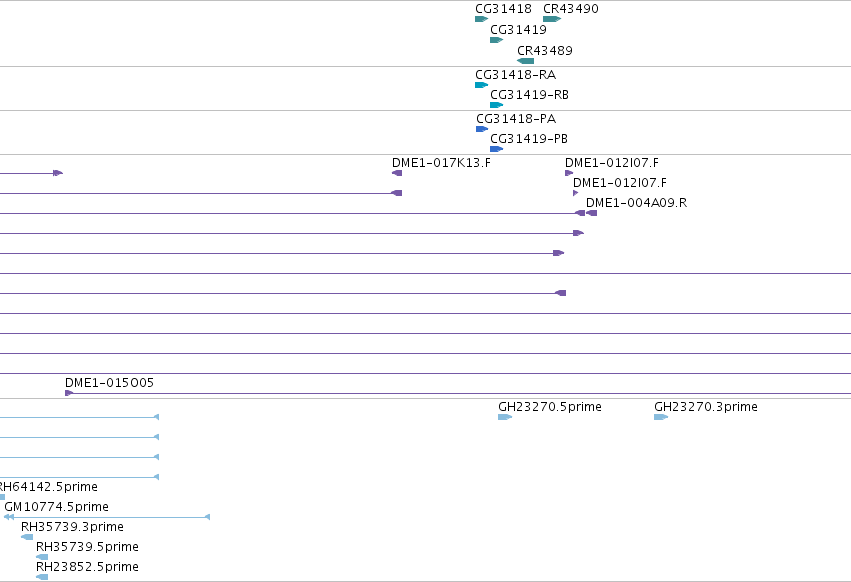Select the GH23270.5prime EST glyph
Screen dimensions: 851x582
(x=505, y=417)
